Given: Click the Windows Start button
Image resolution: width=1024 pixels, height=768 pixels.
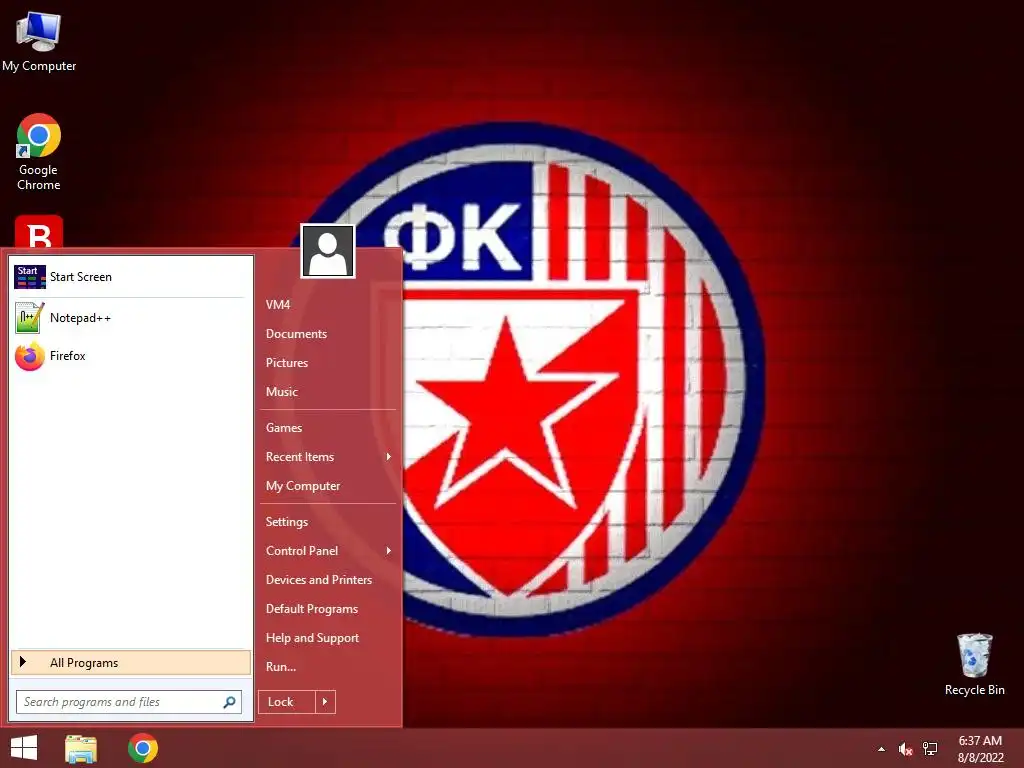Looking at the screenshot, I should (24, 748).
